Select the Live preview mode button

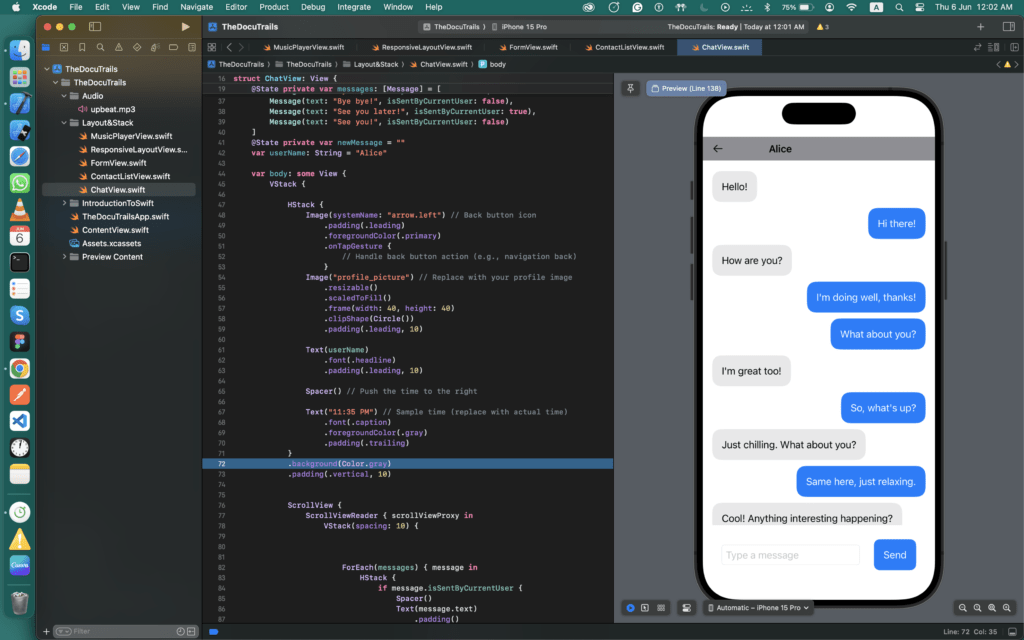pyautogui.click(x=630, y=607)
